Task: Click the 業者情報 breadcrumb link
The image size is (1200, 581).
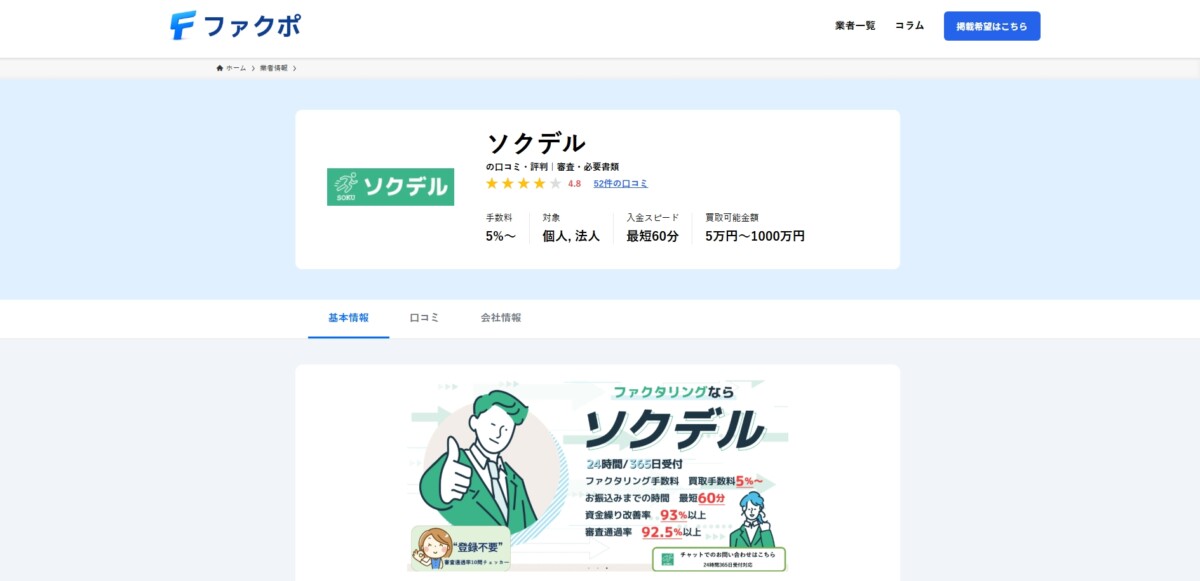Action: pos(273,68)
